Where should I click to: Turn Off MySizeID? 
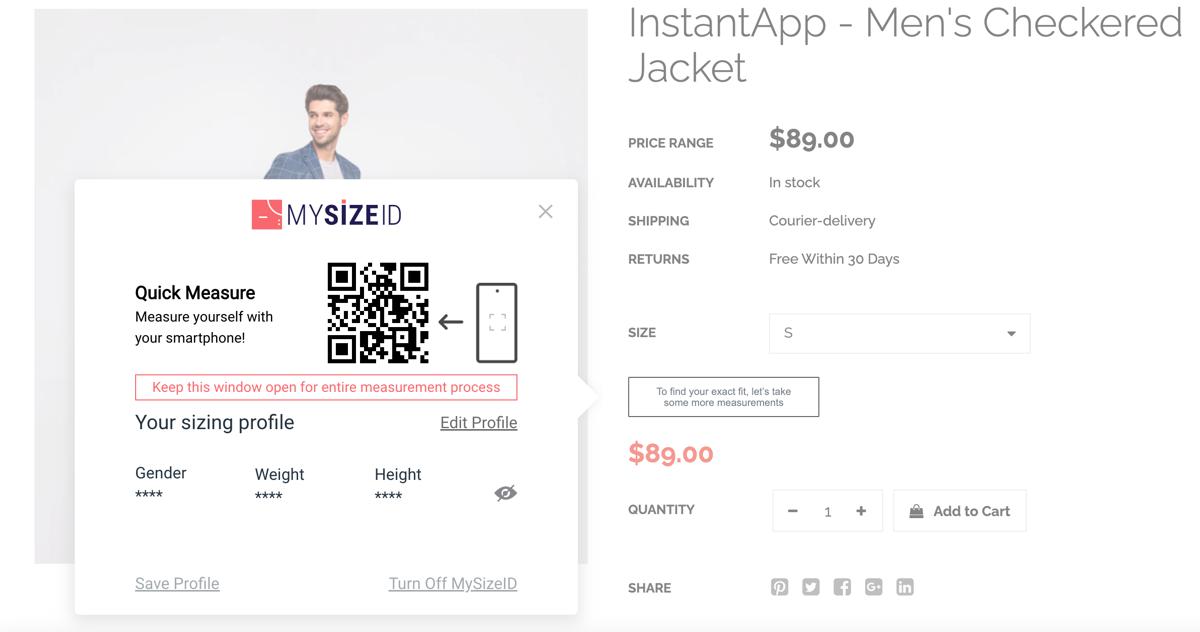[452, 584]
